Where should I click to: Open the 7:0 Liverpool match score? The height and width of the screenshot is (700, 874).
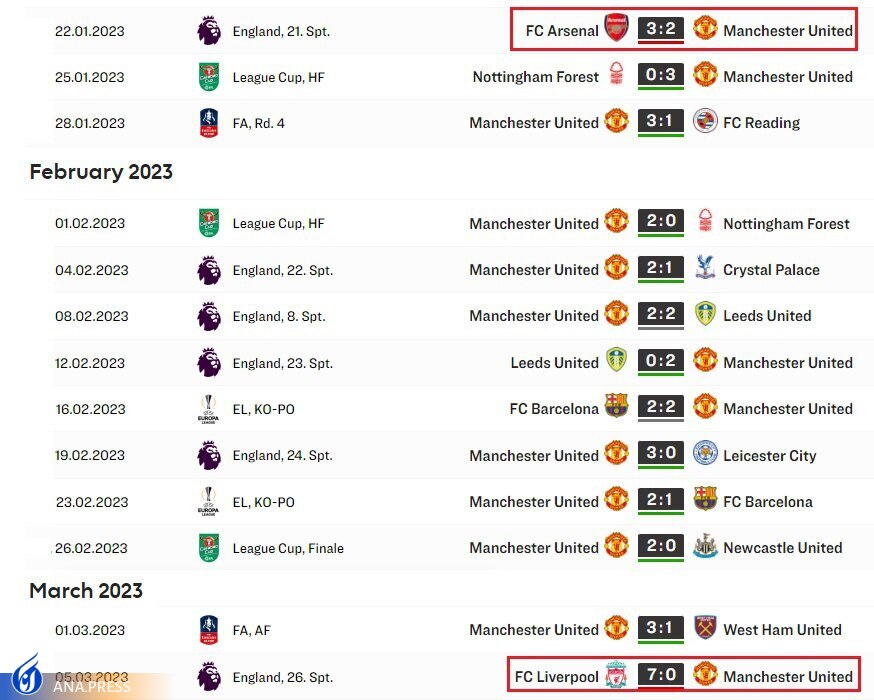661,676
